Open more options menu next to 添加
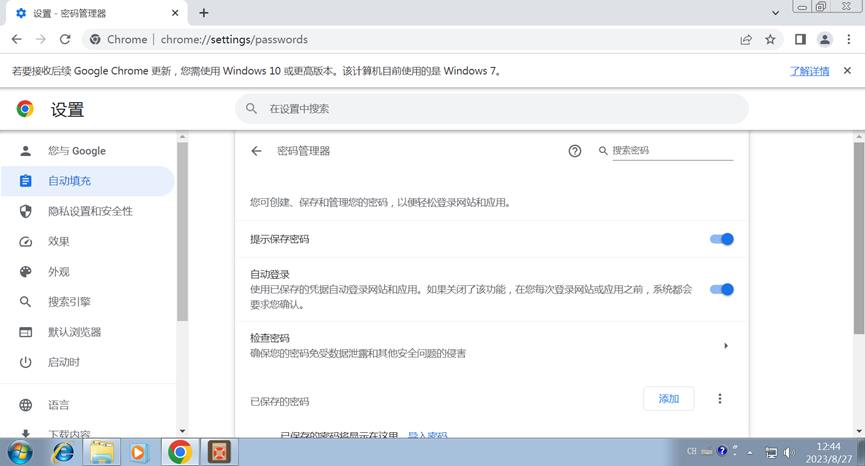The height and width of the screenshot is (466, 865). (x=720, y=399)
